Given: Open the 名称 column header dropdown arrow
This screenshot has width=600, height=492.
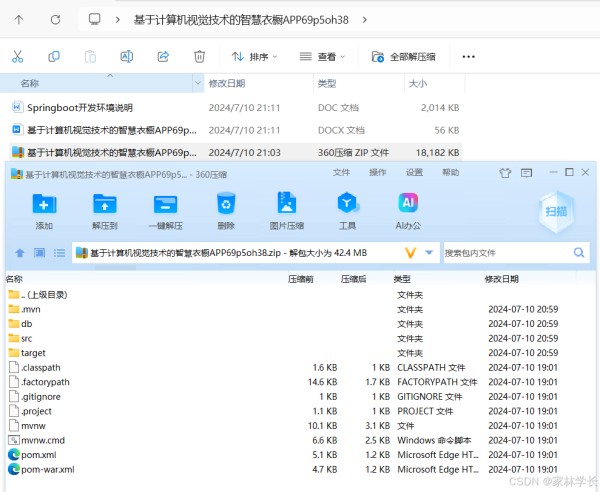Looking at the screenshot, I should tap(198, 83).
